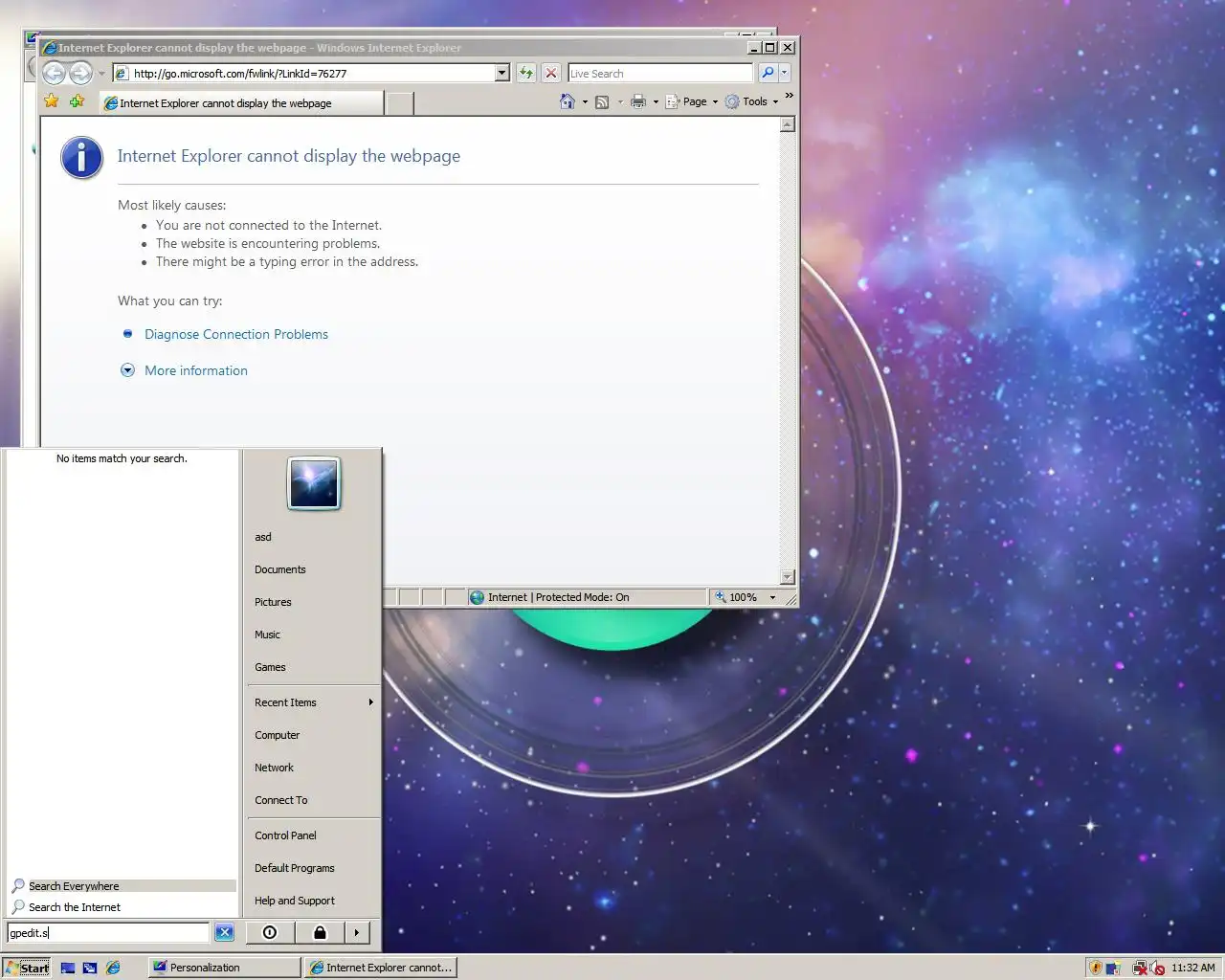Lock the computer with padlock button
1225x980 pixels.
(x=320, y=932)
